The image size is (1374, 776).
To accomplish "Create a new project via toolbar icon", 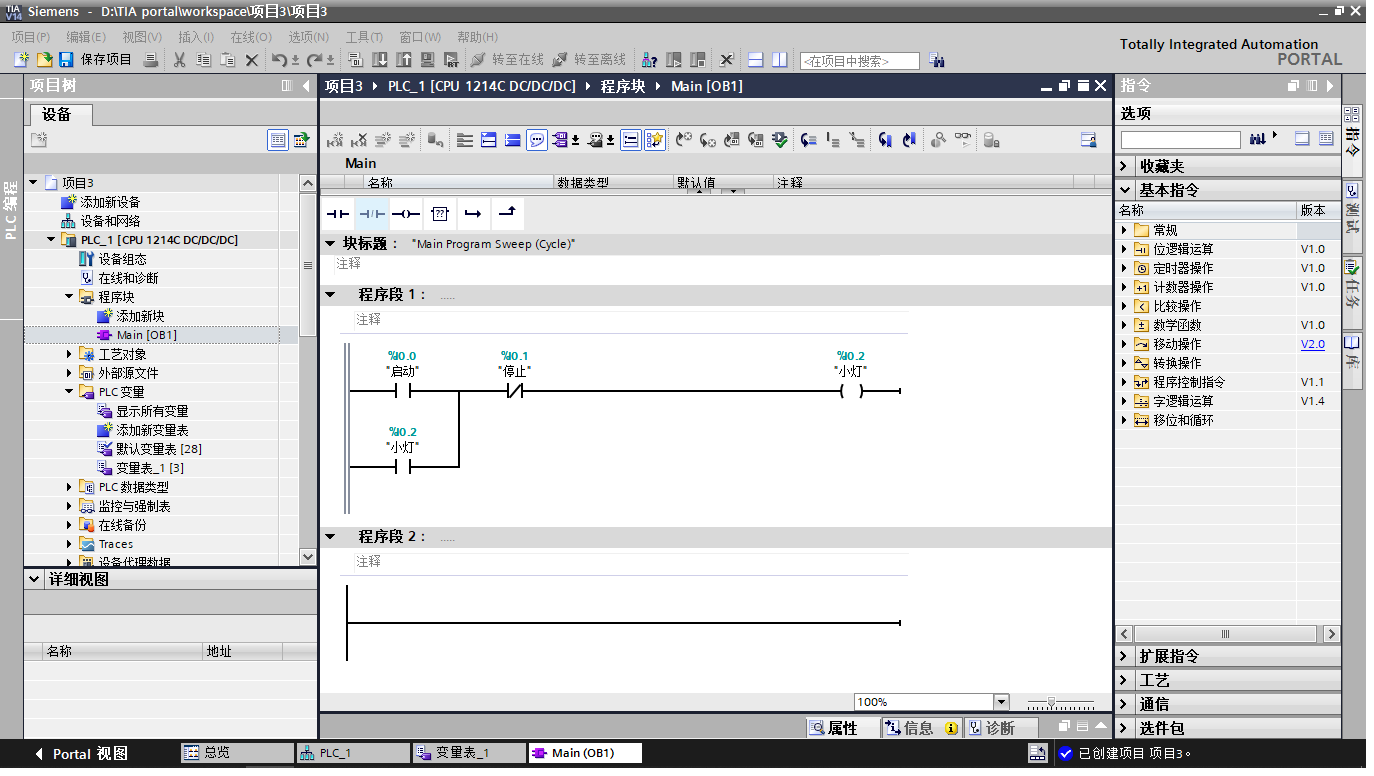I will (21, 60).
